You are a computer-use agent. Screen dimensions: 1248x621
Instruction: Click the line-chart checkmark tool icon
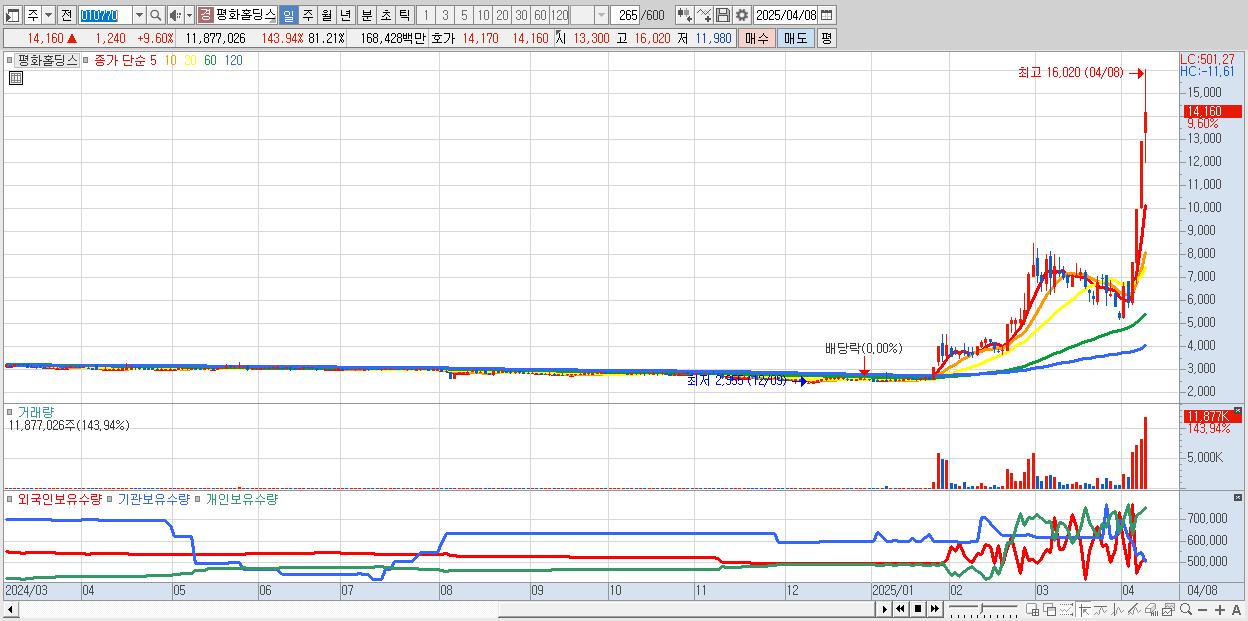[704, 15]
